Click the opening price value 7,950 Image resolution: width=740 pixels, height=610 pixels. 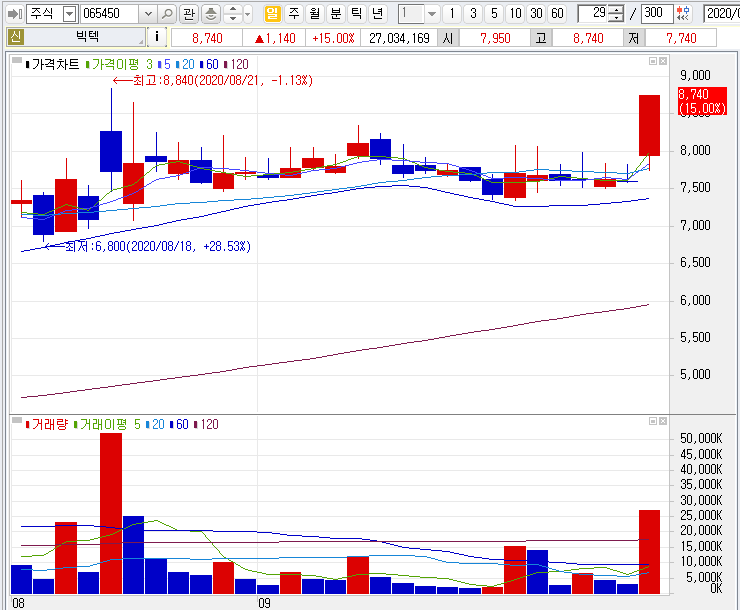tap(495, 38)
